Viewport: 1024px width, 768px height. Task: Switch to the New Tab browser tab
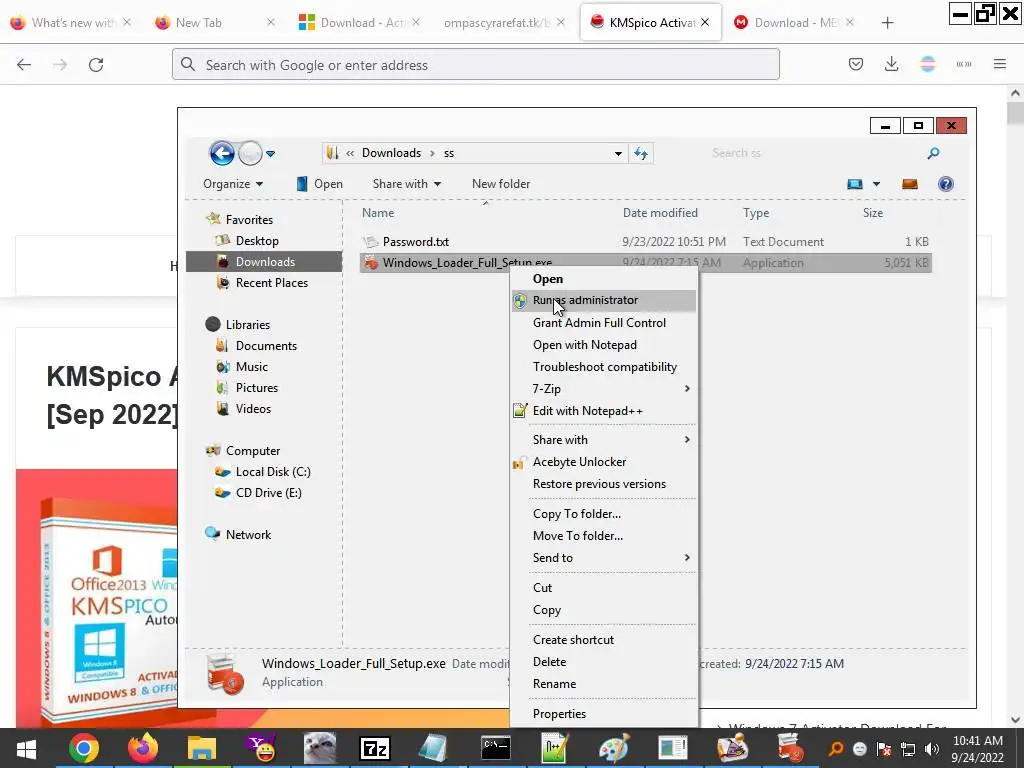tap(215, 23)
